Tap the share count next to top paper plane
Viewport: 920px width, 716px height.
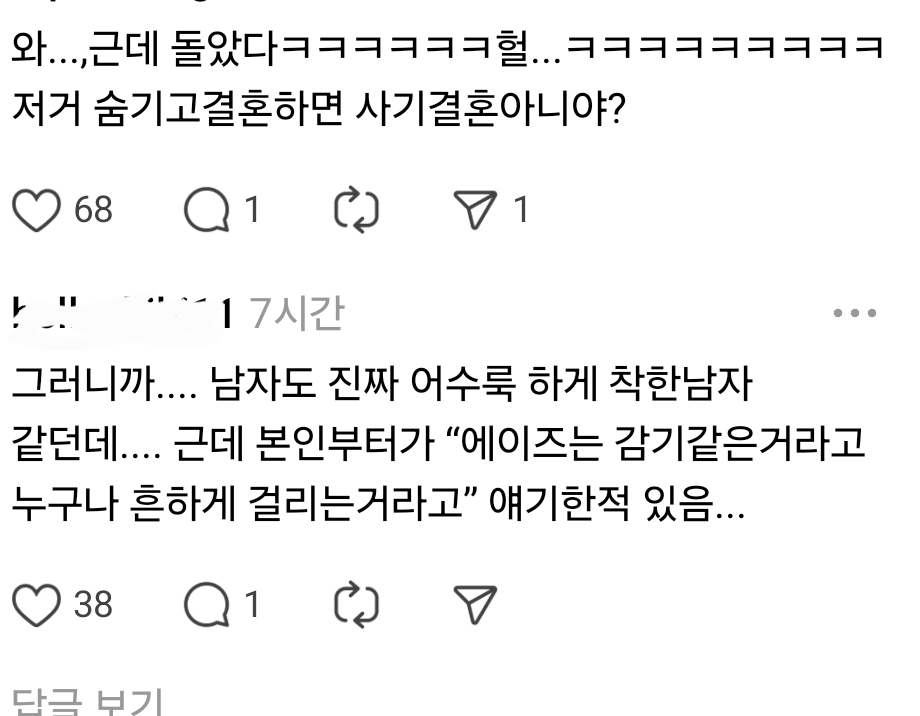(521, 210)
